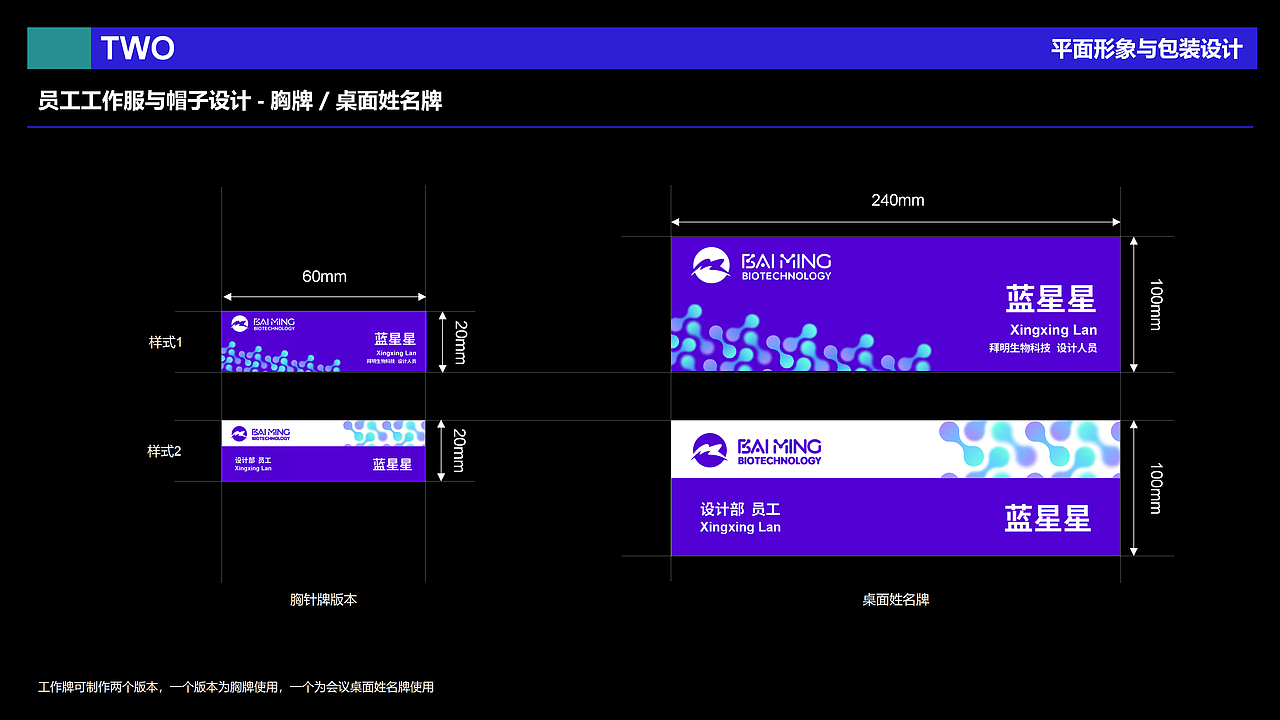Image resolution: width=1280 pixels, height=720 pixels.
Task: Click the 桌面姓名牌 label
Action: tap(896, 599)
